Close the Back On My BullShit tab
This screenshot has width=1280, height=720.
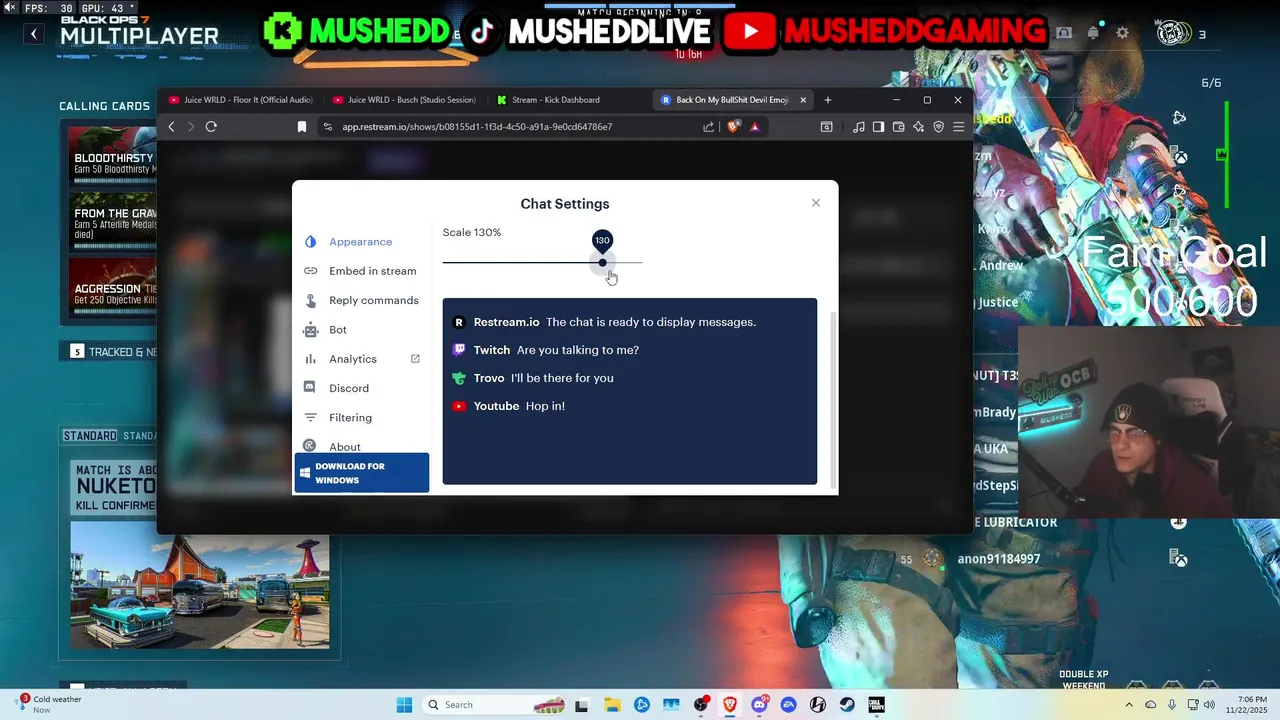802,100
